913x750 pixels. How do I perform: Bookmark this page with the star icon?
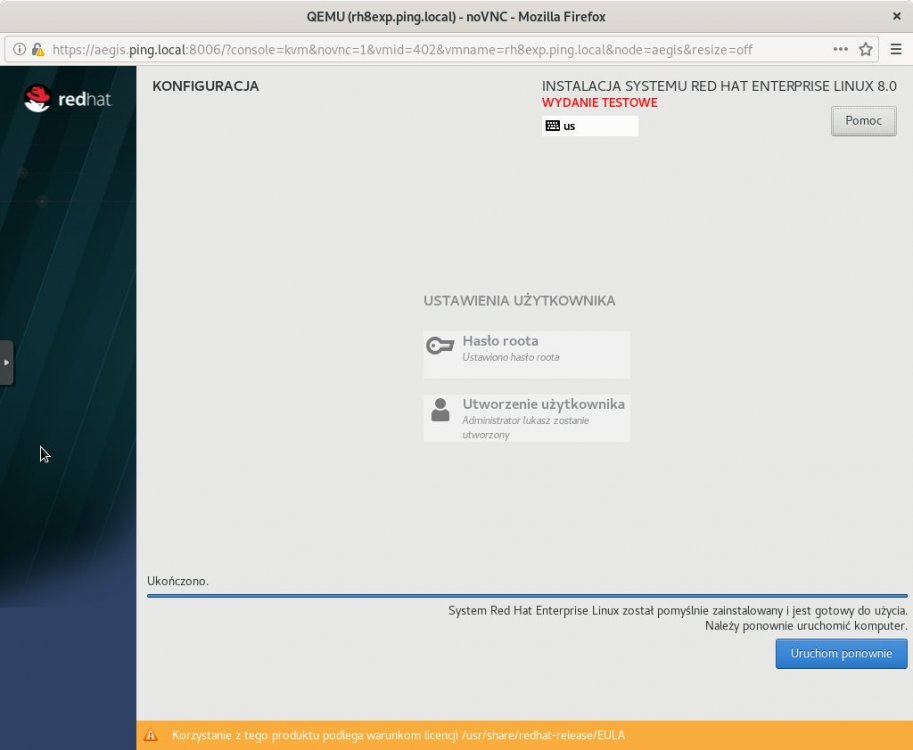[x=866, y=49]
